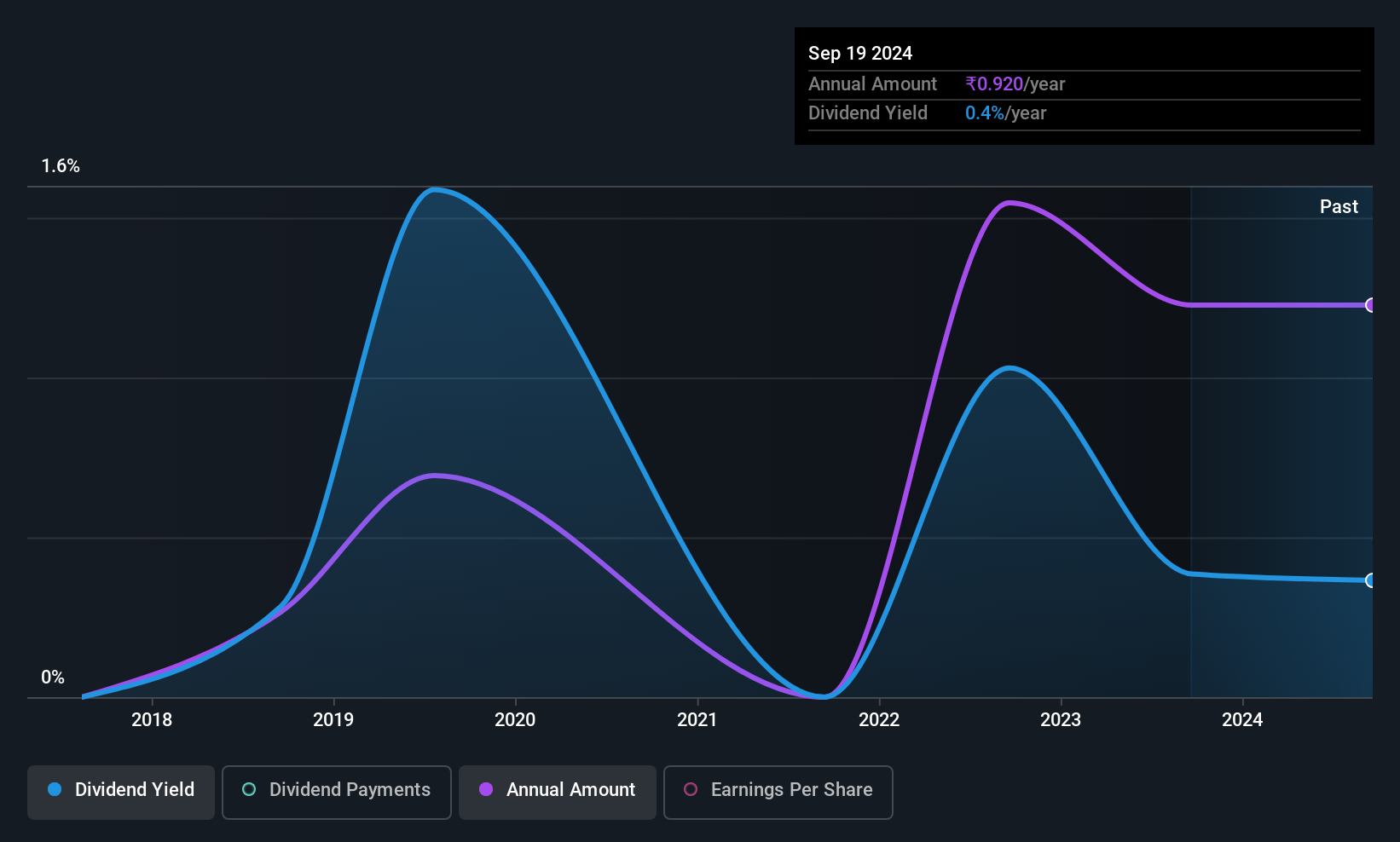Toggle the Annual Amount legend button
This screenshot has width=1400, height=842.
click(558, 792)
